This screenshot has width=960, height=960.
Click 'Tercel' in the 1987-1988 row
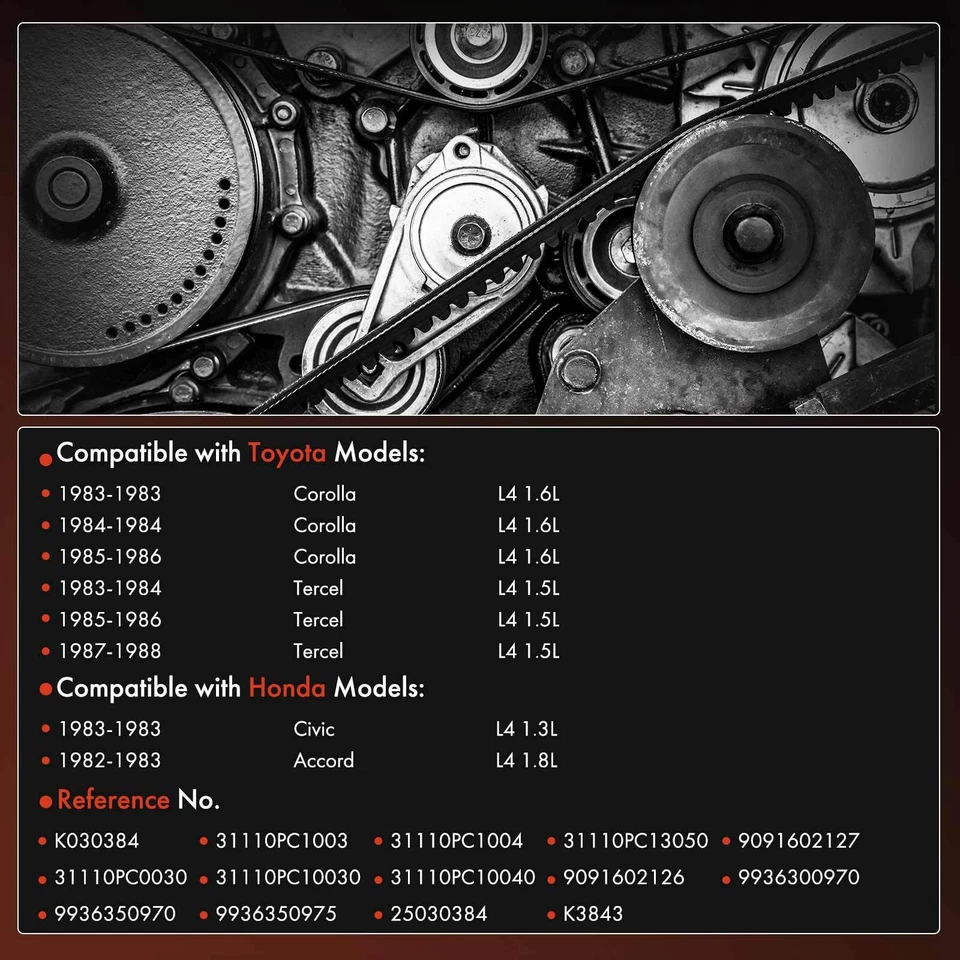tap(318, 651)
